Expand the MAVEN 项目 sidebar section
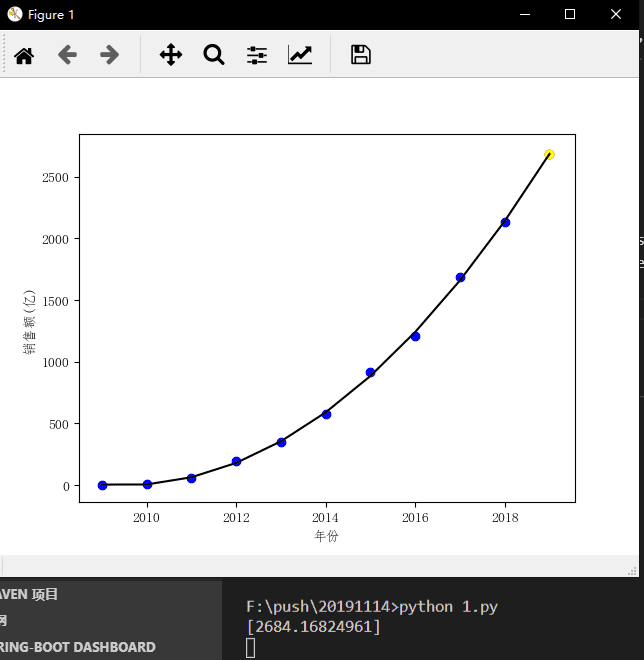The height and width of the screenshot is (660, 644). 30,594
